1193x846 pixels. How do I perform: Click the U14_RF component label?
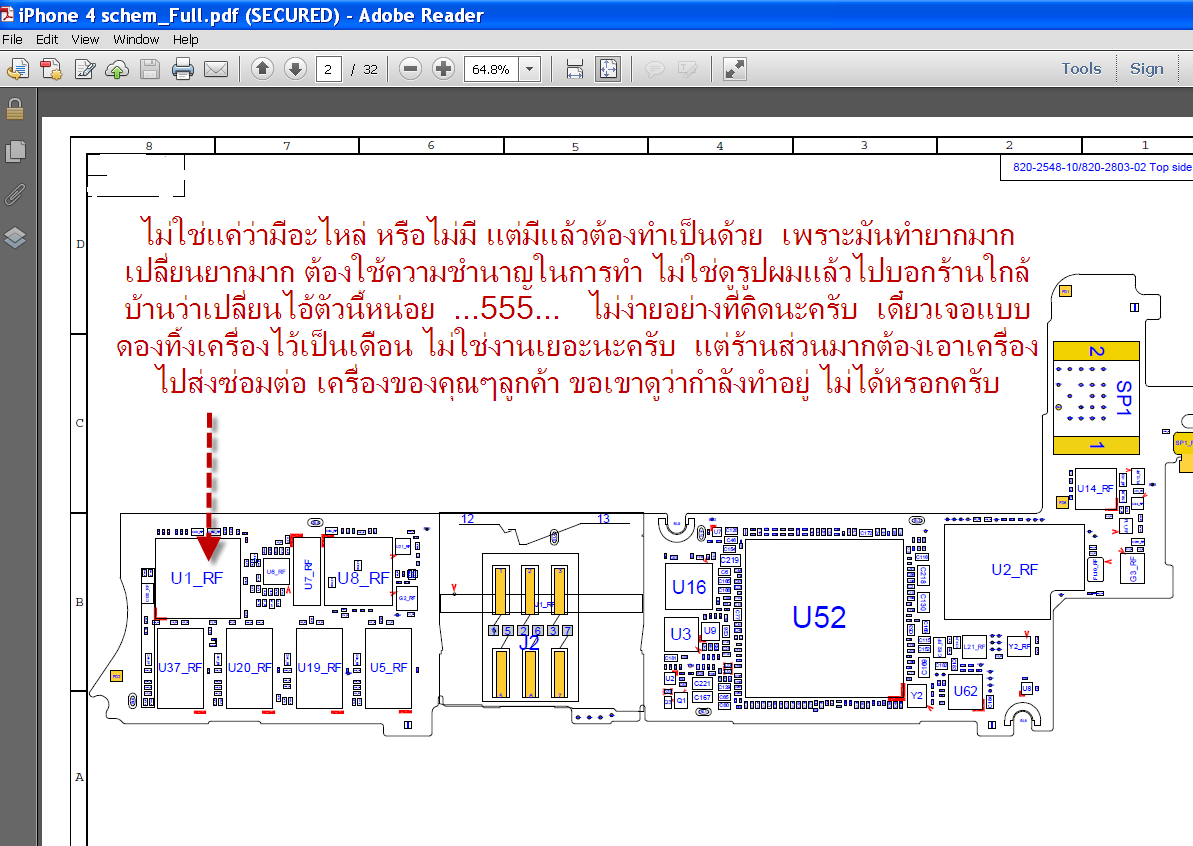coord(1095,488)
